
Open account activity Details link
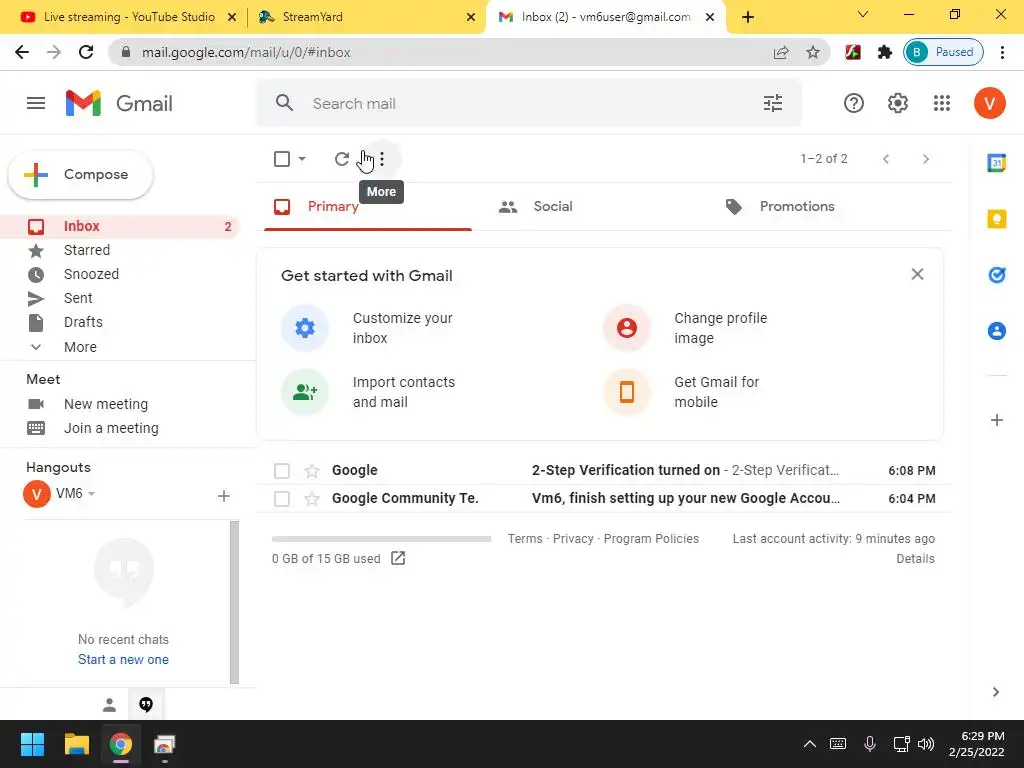[x=915, y=559]
